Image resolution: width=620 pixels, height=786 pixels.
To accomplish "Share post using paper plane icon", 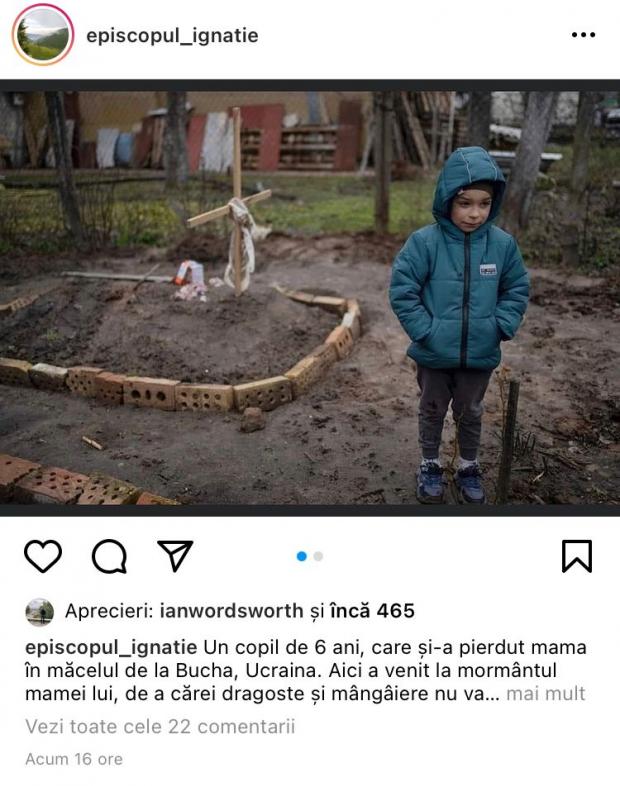I will point(175,555).
